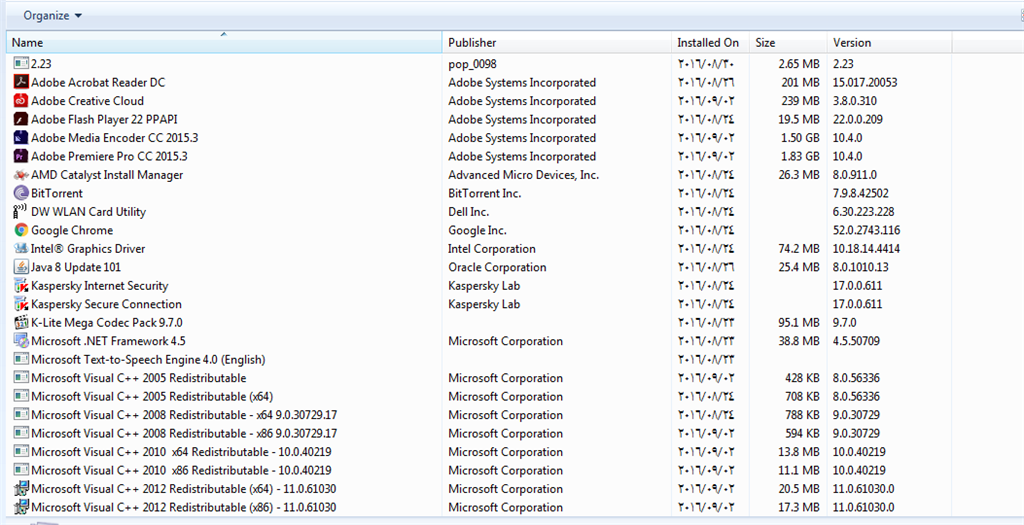Click the Adobe Flash Player 22 PPAPI icon
Viewport: 1024px width, 525px height.
(x=21, y=119)
